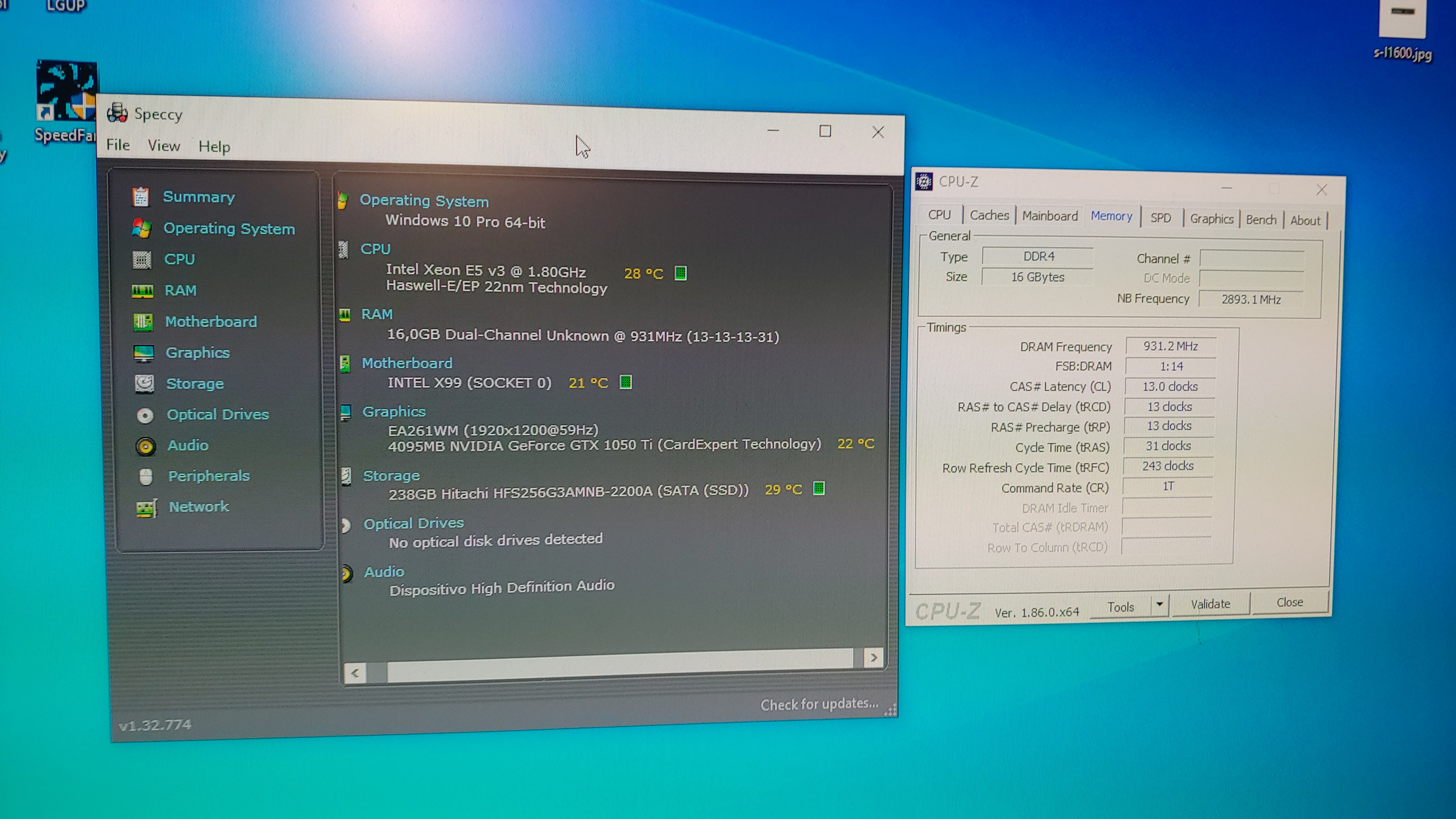Click the RAM heading in Speccy summary
This screenshot has width=1456, height=819.
coord(376,314)
